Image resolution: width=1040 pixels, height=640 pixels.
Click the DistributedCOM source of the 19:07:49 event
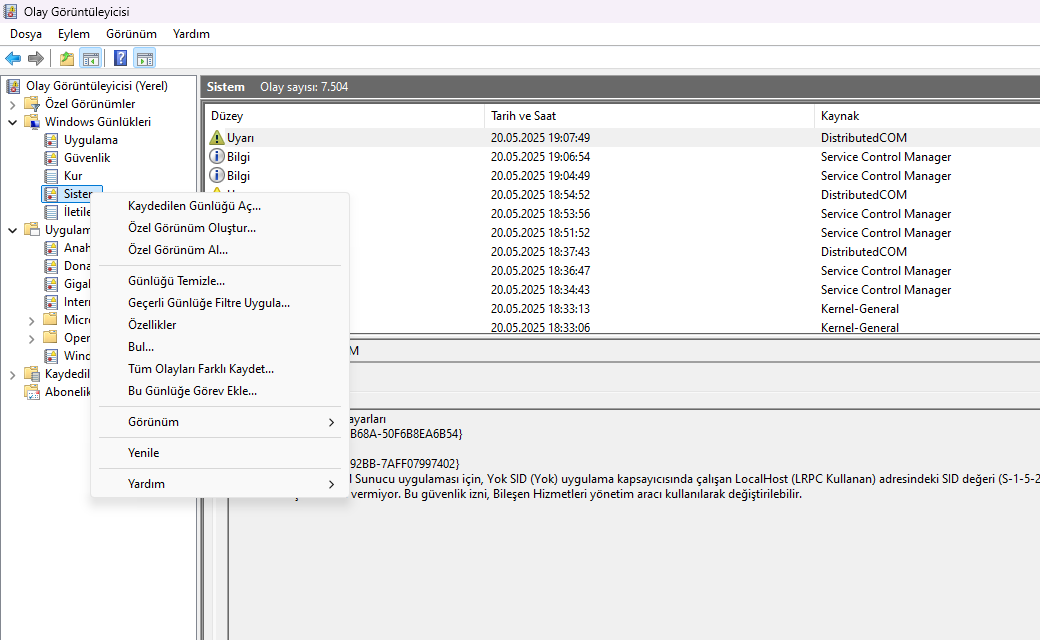click(864, 138)
